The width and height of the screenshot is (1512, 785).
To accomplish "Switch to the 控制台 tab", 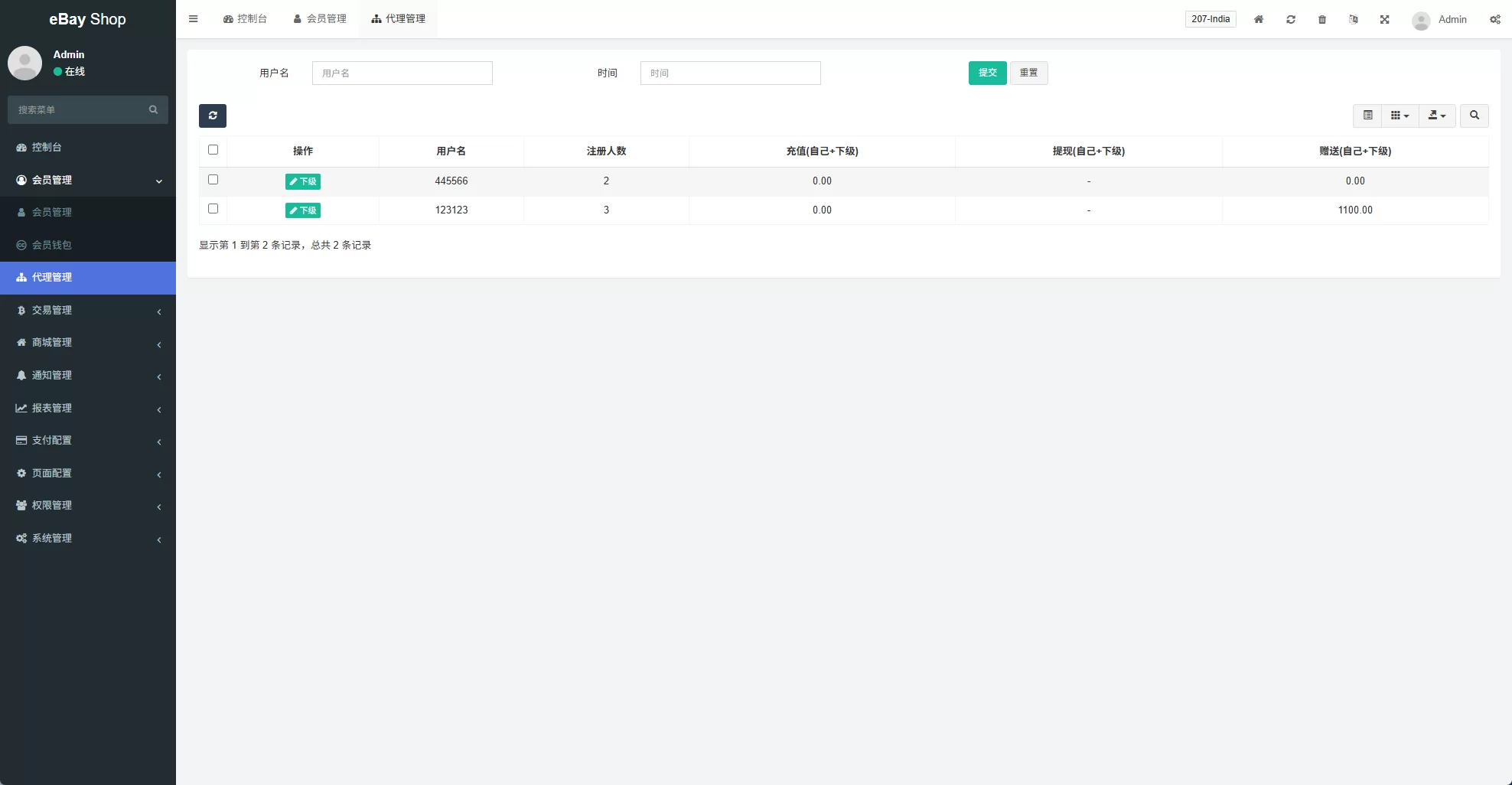I will 245,18.
